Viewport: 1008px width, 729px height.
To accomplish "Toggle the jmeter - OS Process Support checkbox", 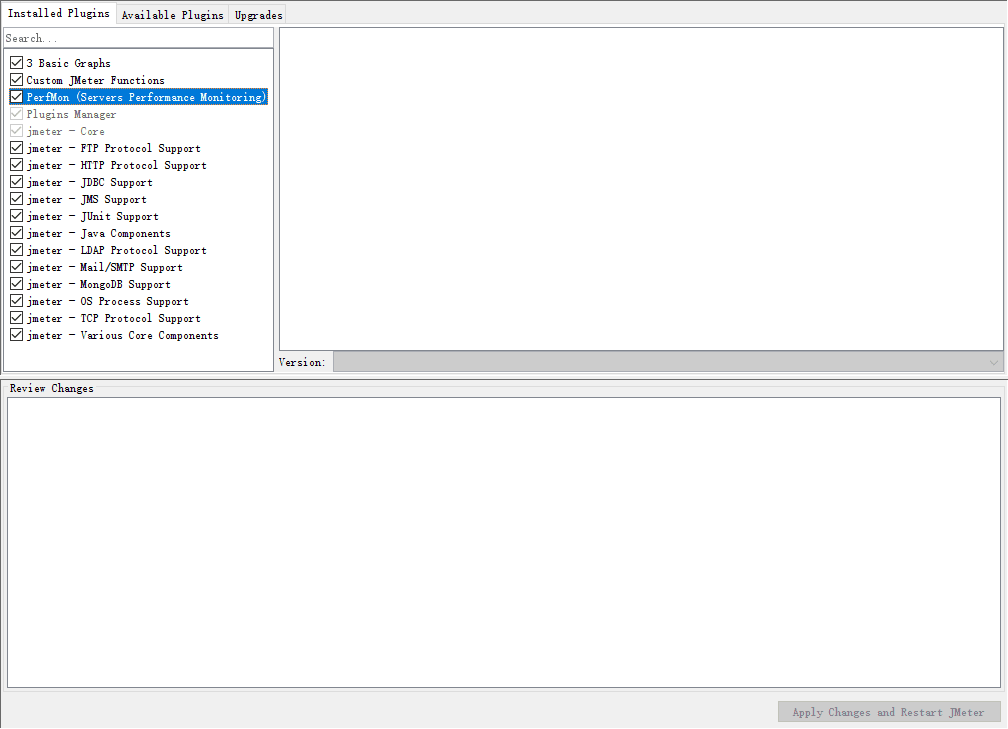I will 17,302.
